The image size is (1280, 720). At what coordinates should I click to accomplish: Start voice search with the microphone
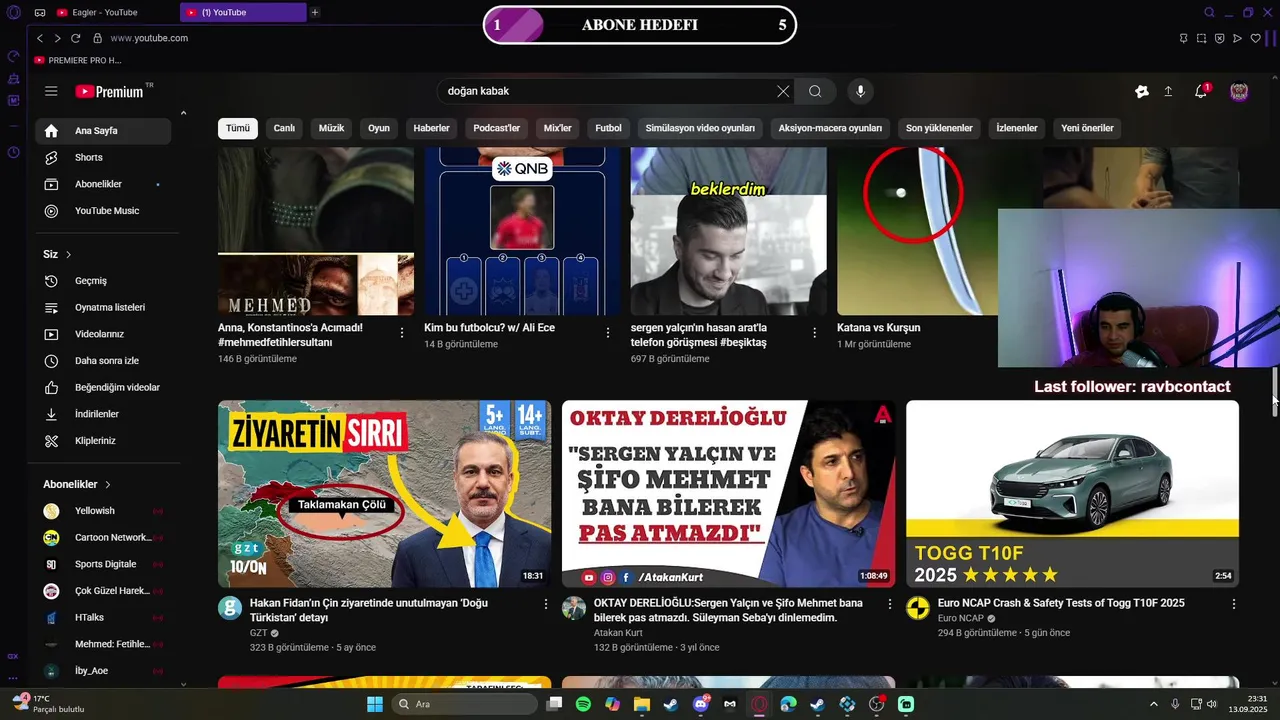[x=860, y=91]
